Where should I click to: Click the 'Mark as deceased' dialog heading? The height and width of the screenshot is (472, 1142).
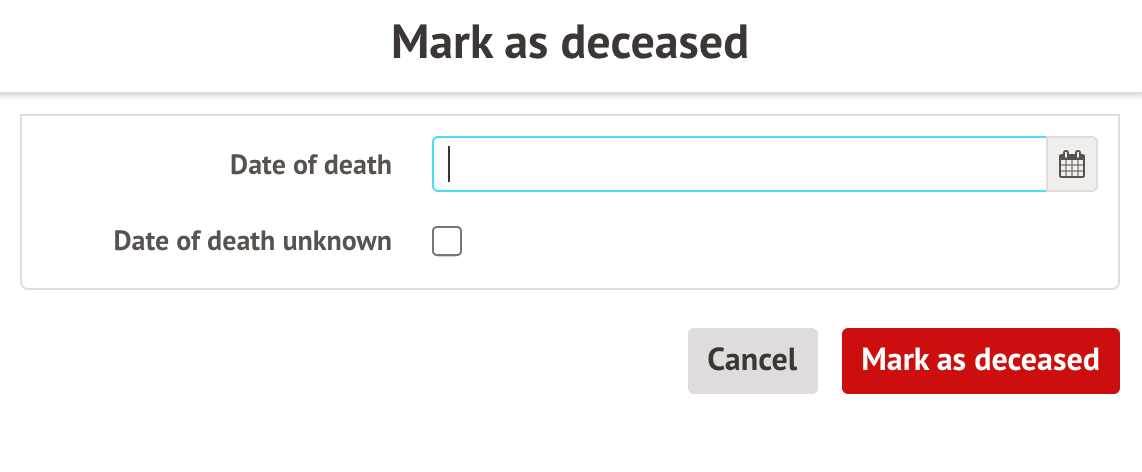(x=570, y=42)
